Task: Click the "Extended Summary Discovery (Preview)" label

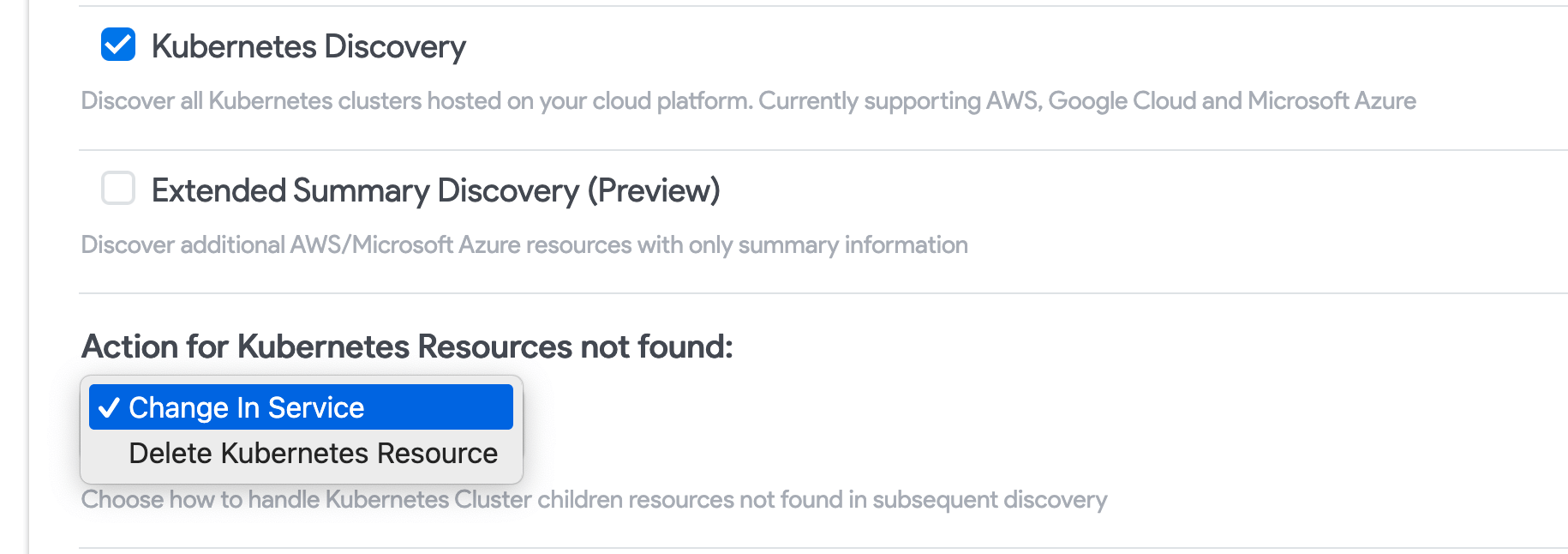Action: point(436,190)
